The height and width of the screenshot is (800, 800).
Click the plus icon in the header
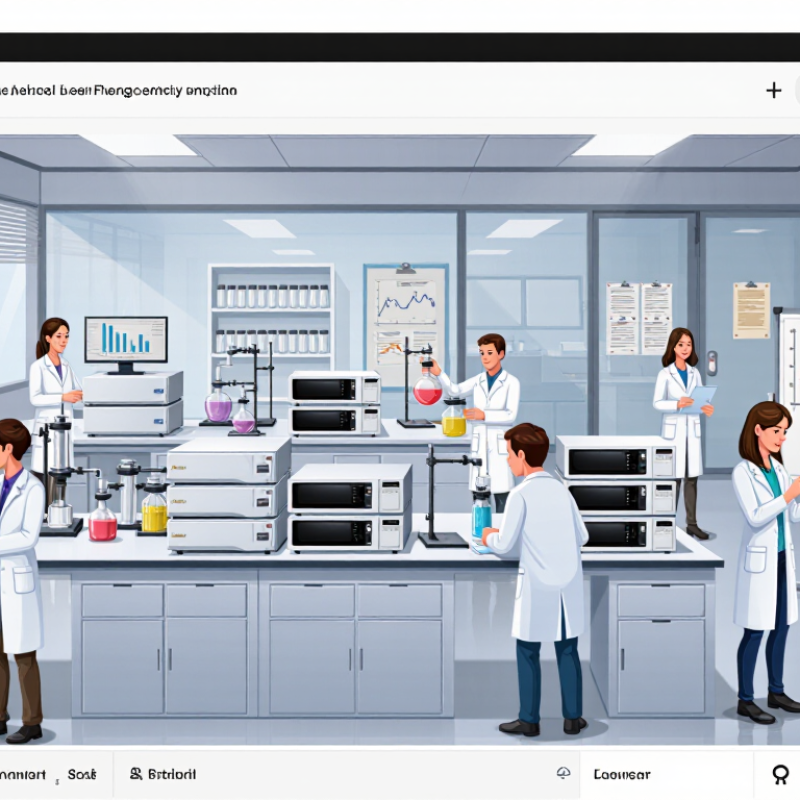point(773,90)
